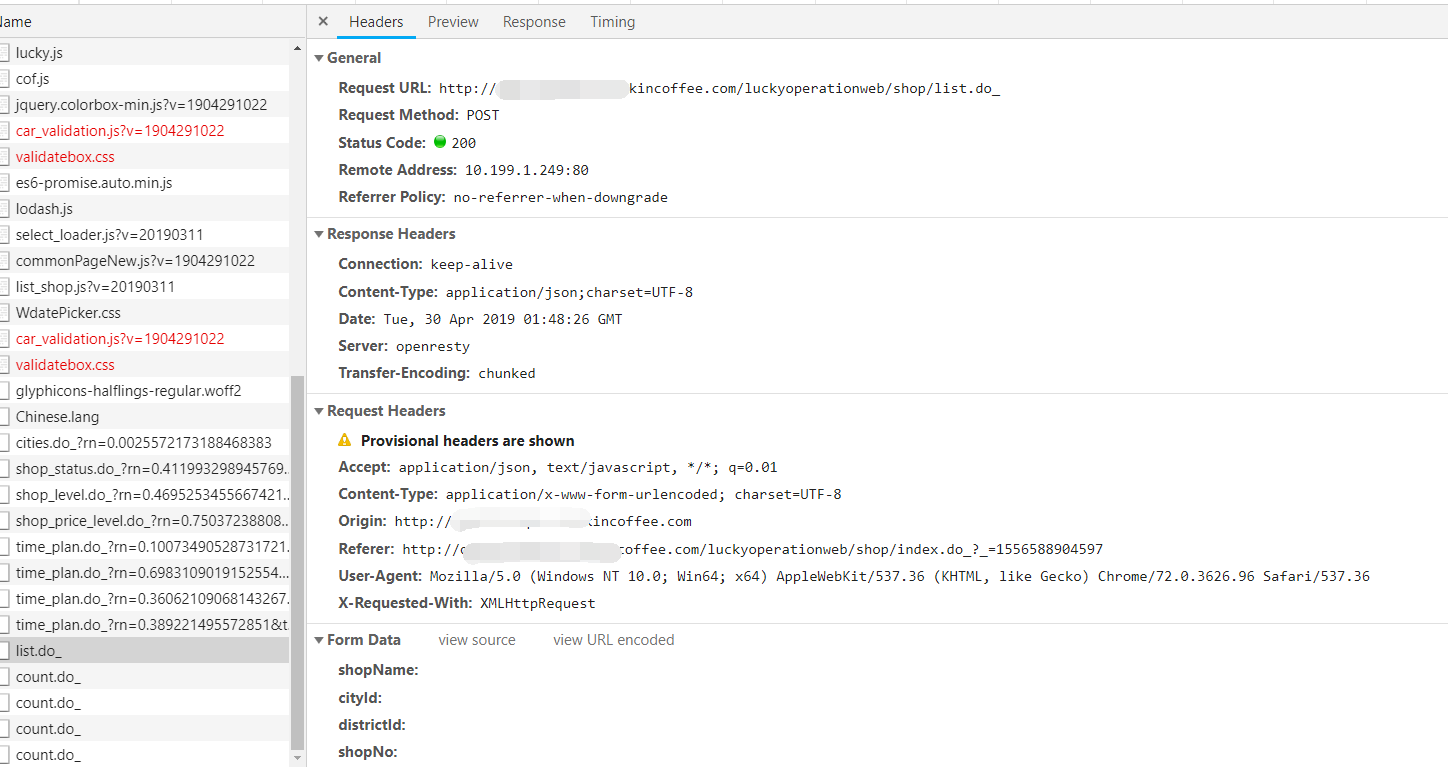This screenshot has height=767, width=1448.
Task: Select time_plan.do request with rn=0.3606210
Action: [144, 598]
